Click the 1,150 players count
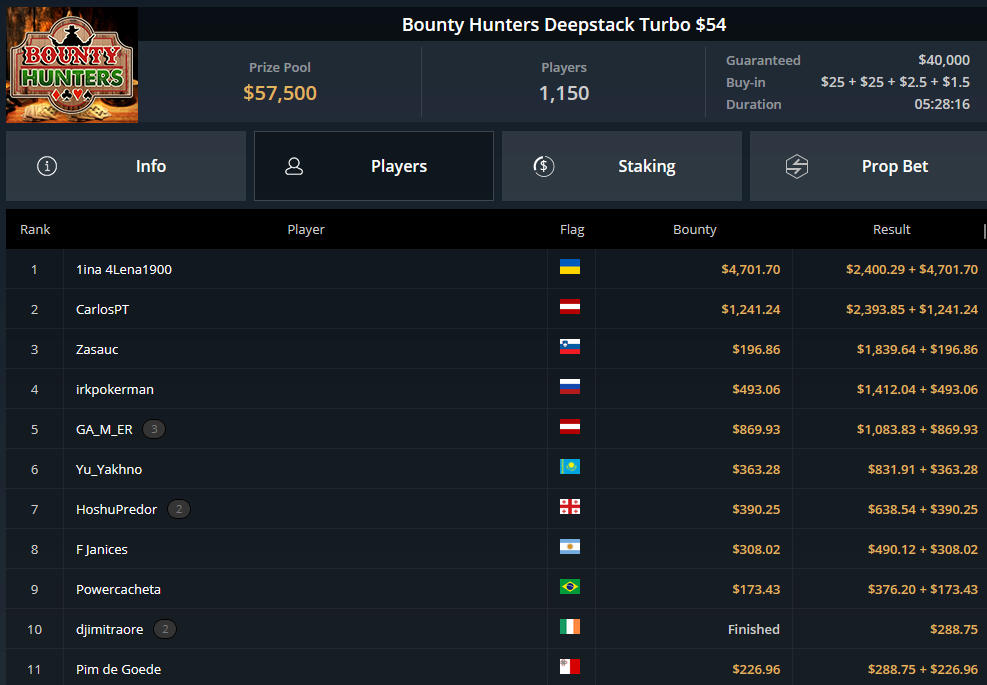The height and width of the screenshot is (685, 987). (564, 93)
